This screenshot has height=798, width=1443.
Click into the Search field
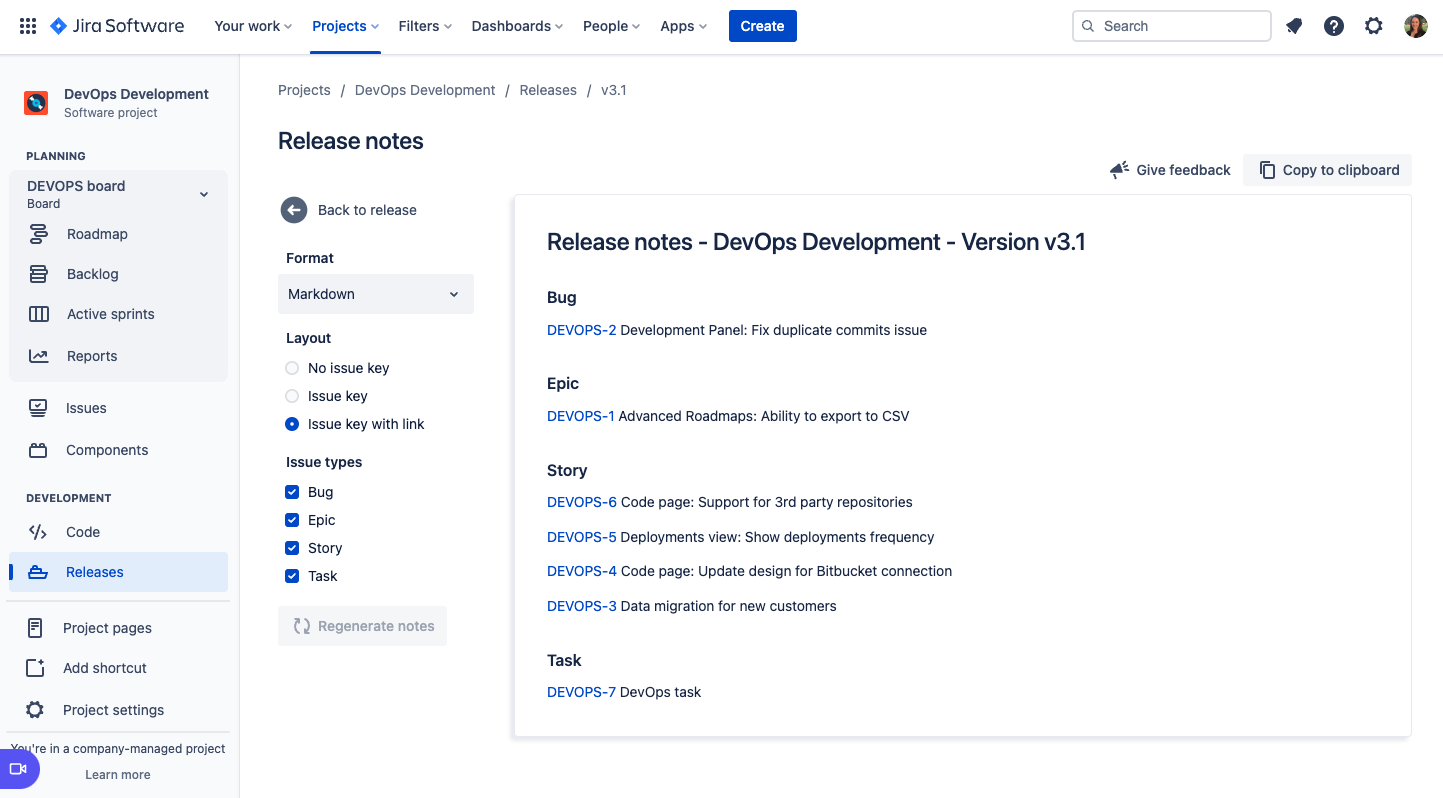1171,26
